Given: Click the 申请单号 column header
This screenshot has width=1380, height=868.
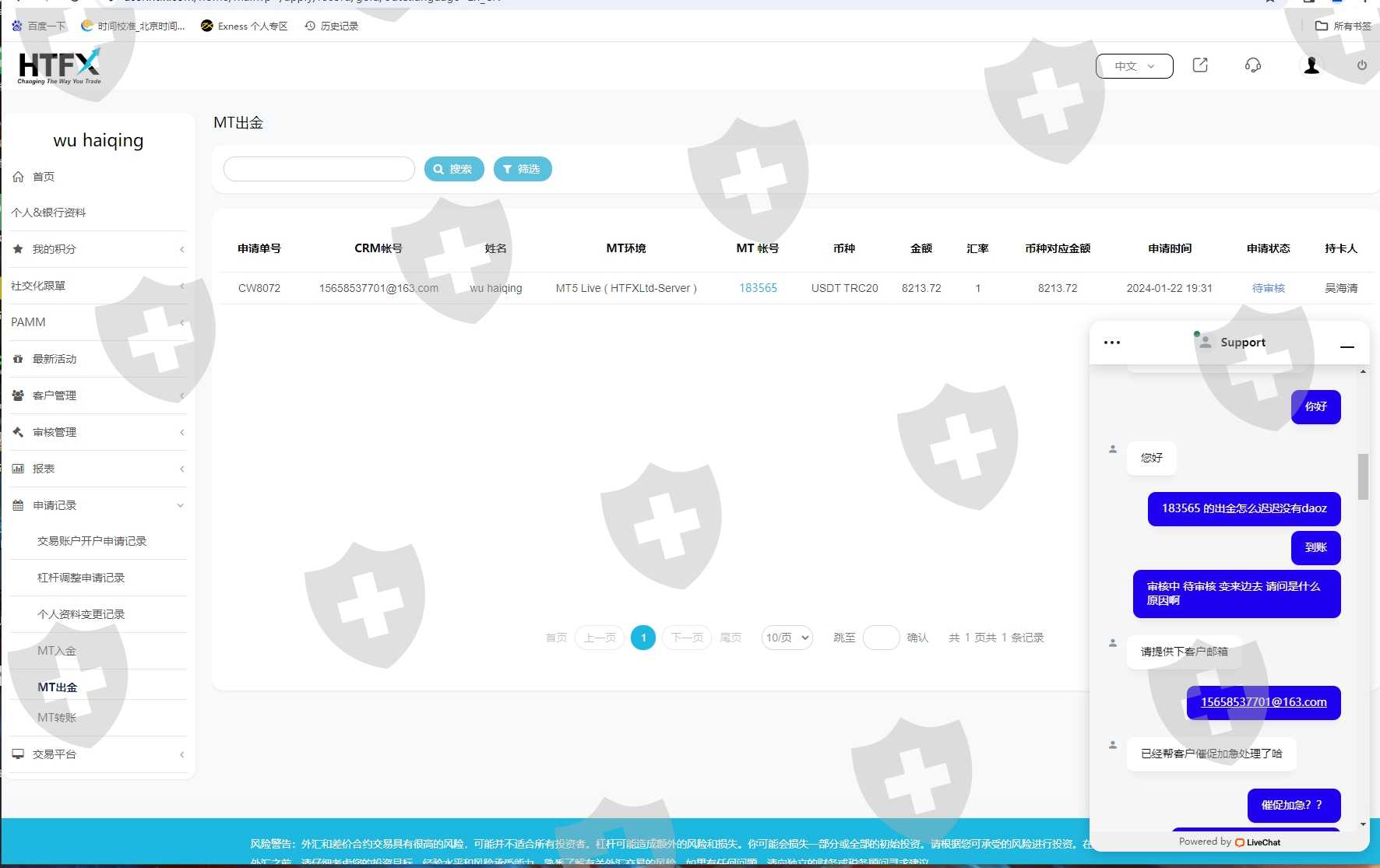Looking at the screenshot, I should click(x=259, y=248).
